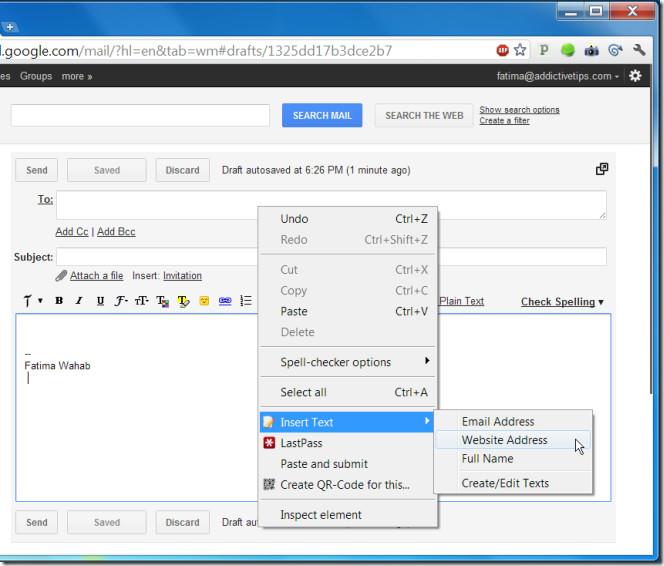Select Inspect element in context menu

coord(321,515)
